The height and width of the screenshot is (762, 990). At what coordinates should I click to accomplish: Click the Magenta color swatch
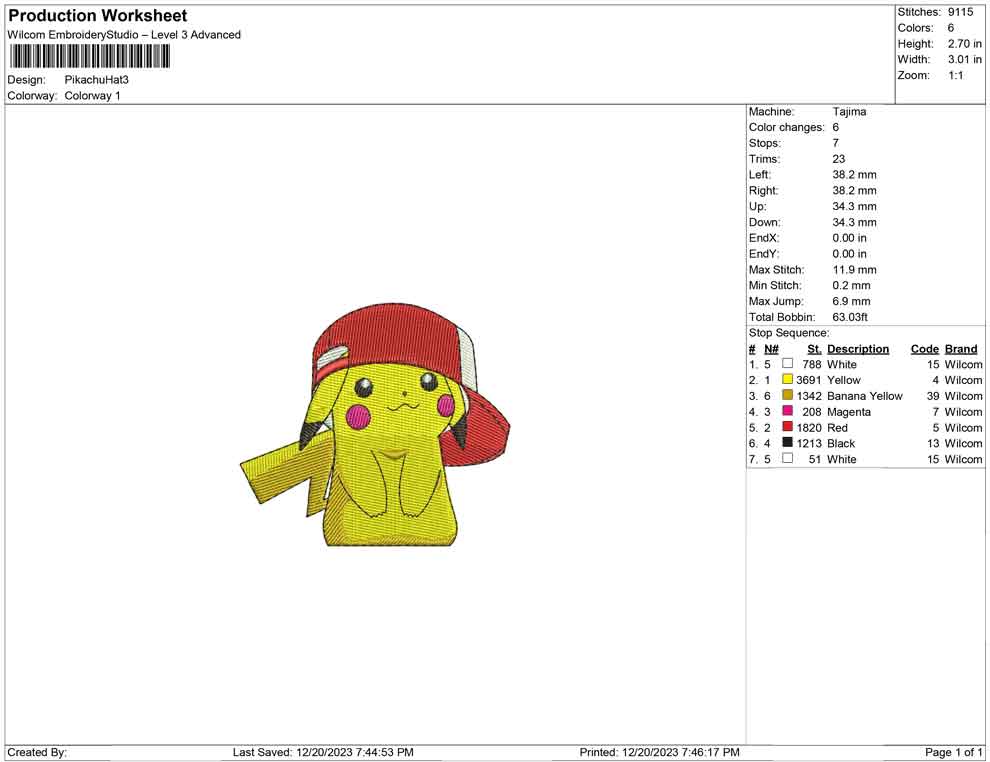click(x=787, y=411)
